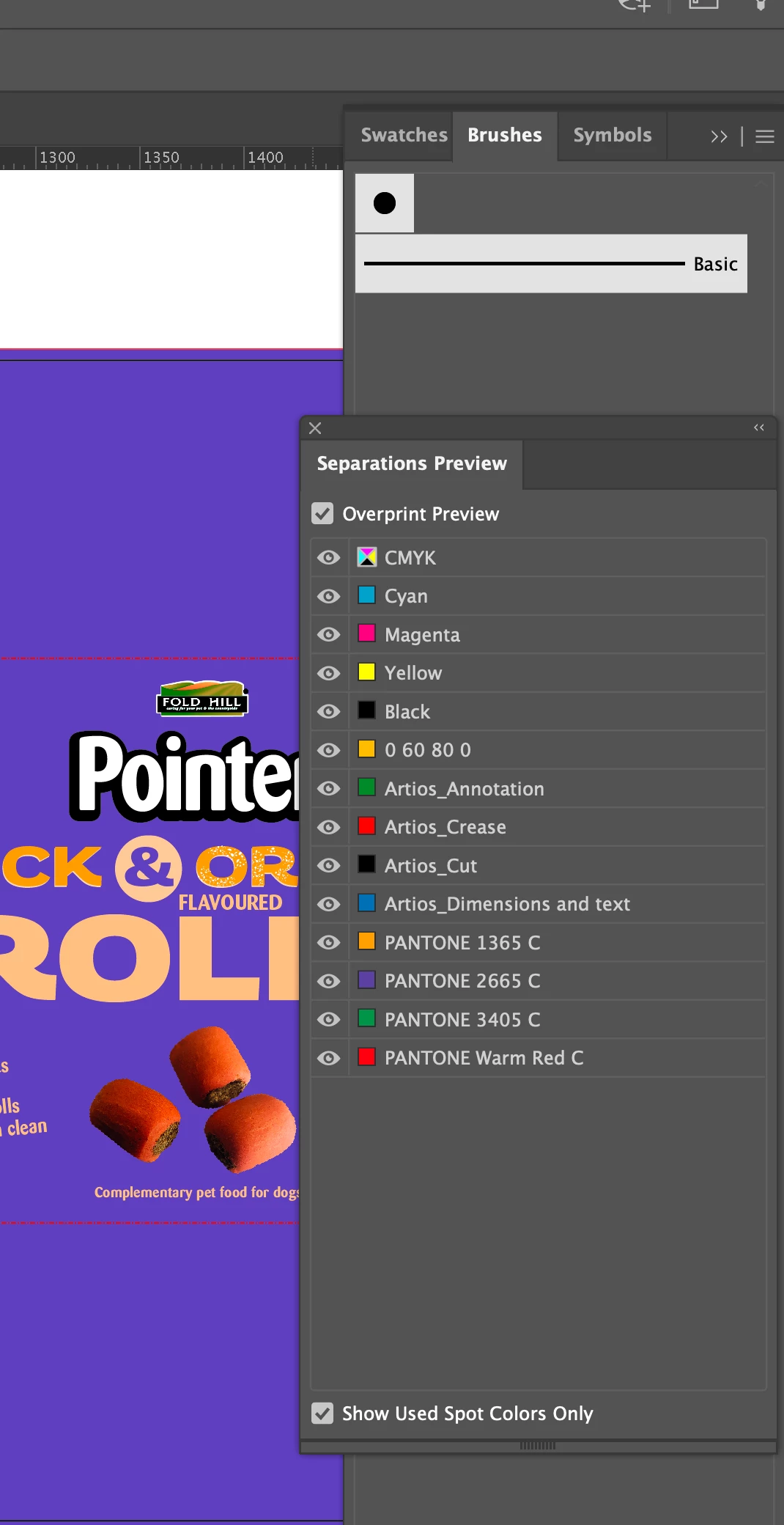Hide the PANTONE 1365 C separation

(x=329, y=943)
